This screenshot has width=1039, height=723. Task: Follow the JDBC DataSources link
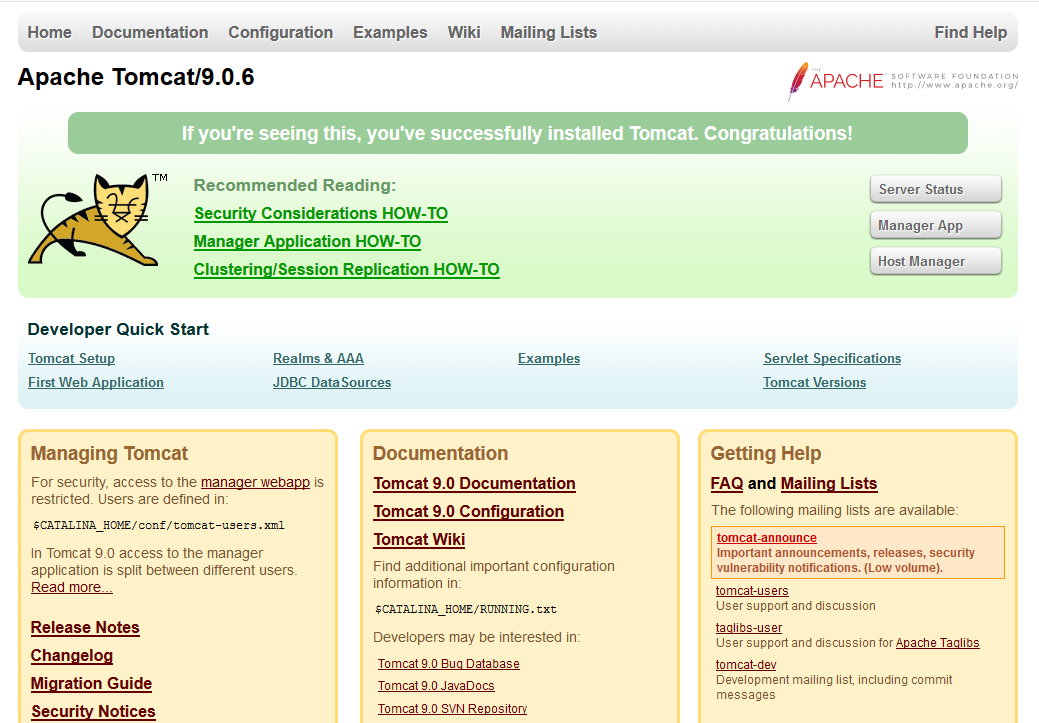pos(332,382)
